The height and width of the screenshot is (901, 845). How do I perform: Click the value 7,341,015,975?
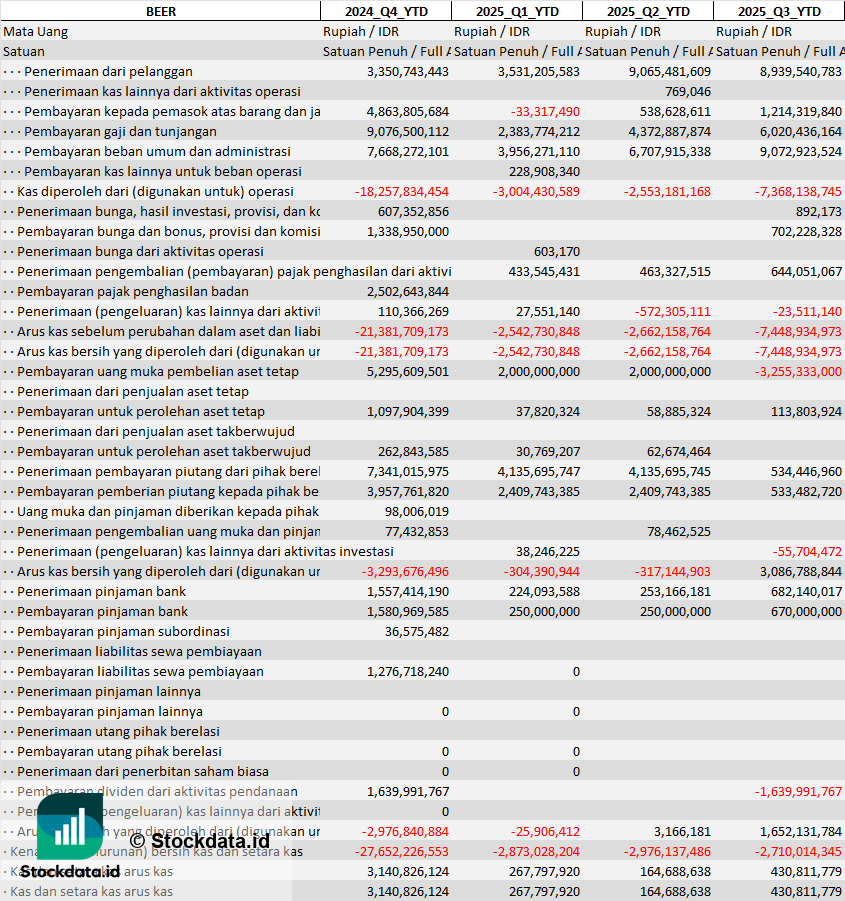click(x=408, y=472)
